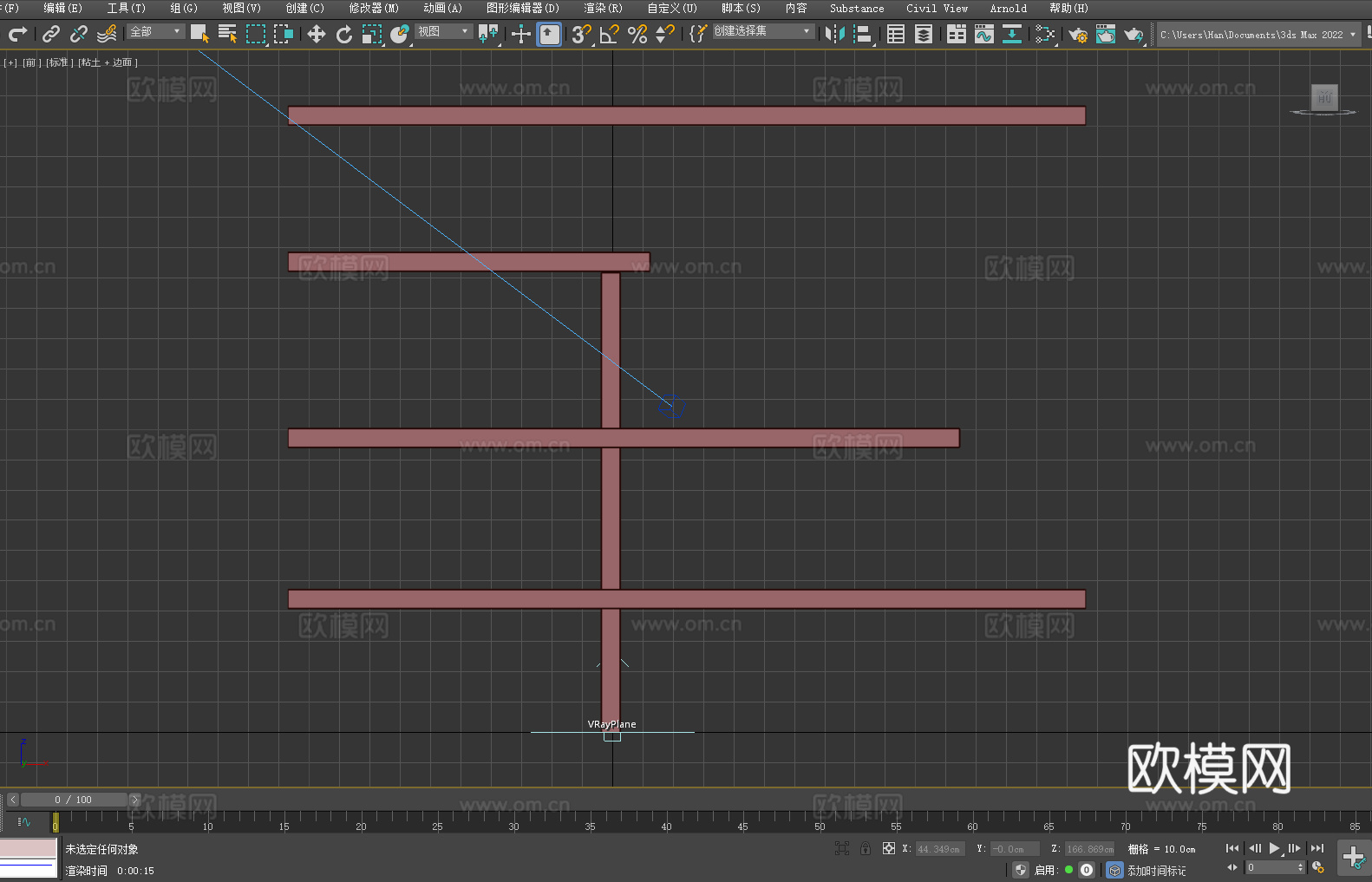Toggle the Selection Lock padlock

[x=866, y=848]
